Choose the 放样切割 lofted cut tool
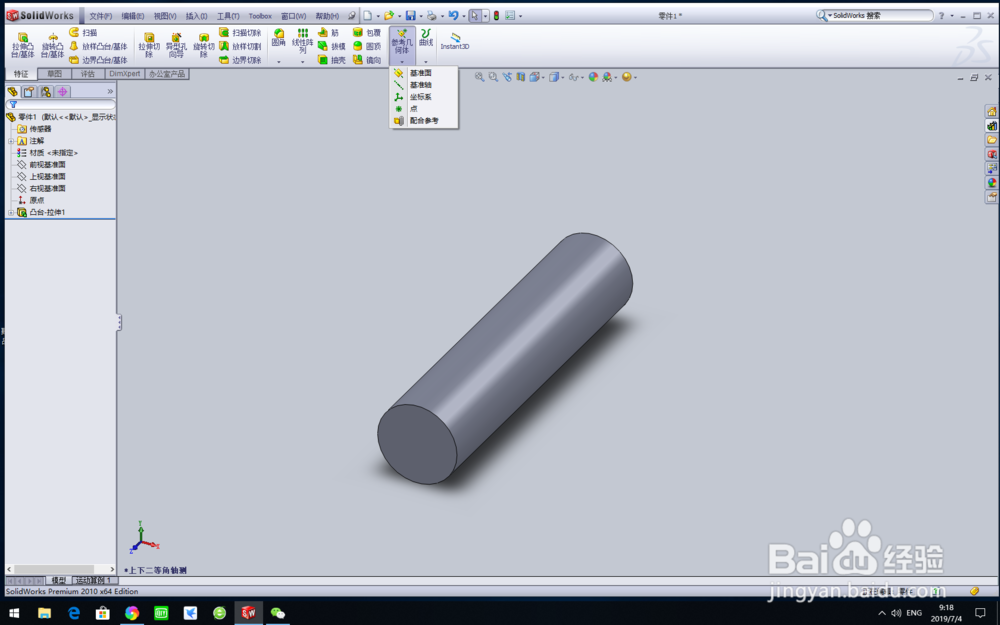Image resolution: width=1000 pixels, height=625 pixels. point(240,46)
